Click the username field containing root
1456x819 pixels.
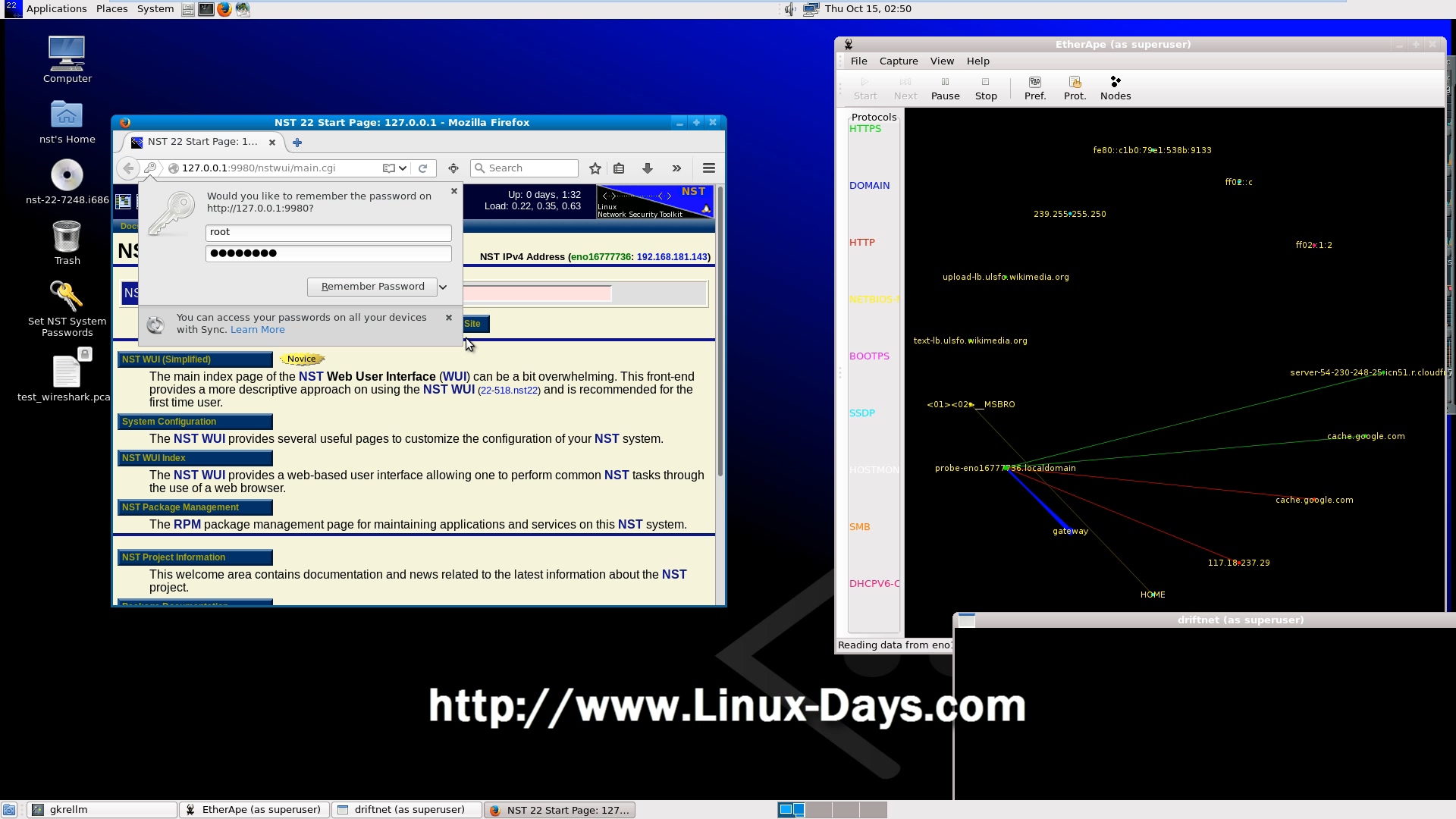click(x=328, y=233)
